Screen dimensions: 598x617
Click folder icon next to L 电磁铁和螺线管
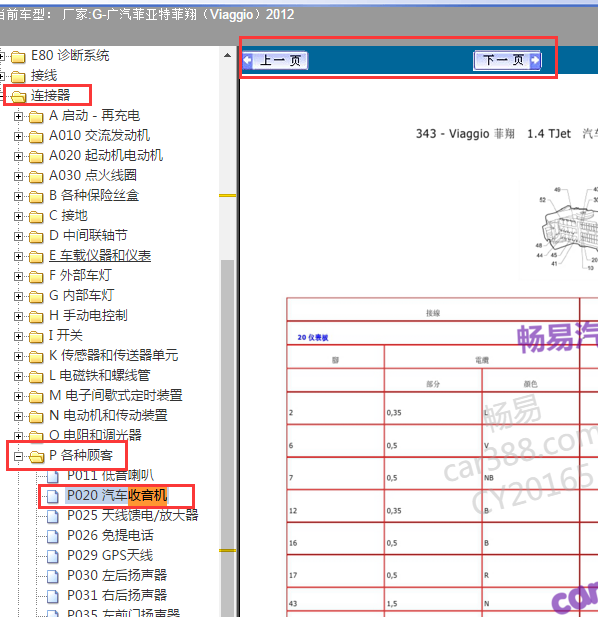(36, 377)
